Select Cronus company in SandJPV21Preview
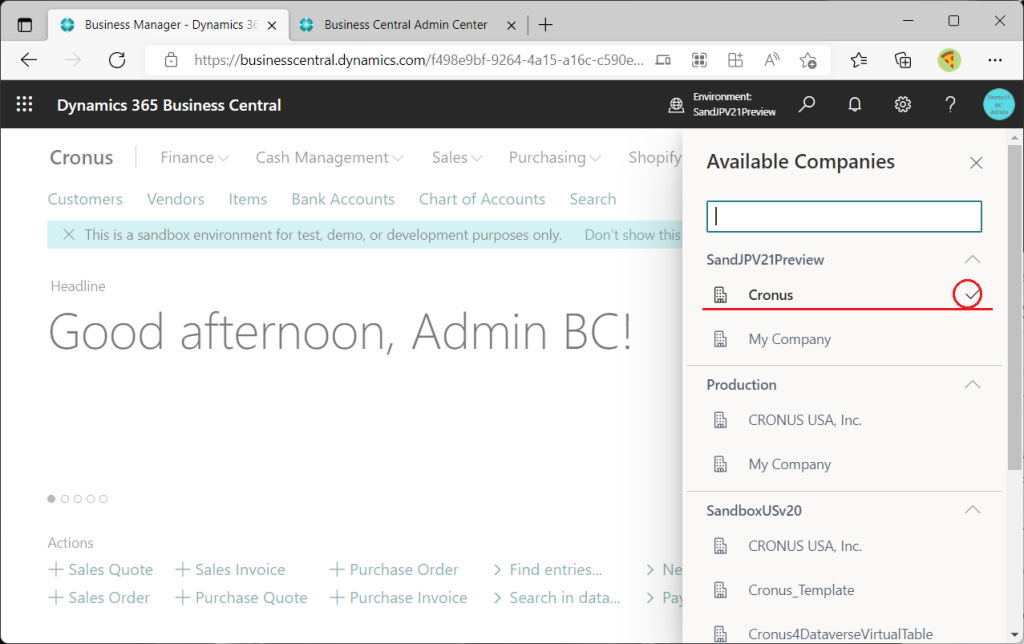Image resolution: width=1024 pixels, height=644 pixels. click(844, 295)
